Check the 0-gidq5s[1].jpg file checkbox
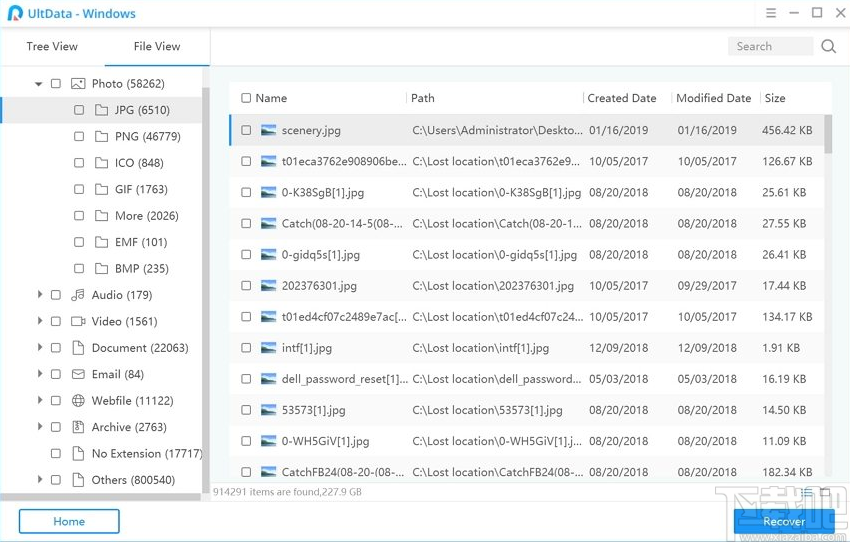Viewport: 850px width, 542px height. pyautogui.click(x=246, y=255)
